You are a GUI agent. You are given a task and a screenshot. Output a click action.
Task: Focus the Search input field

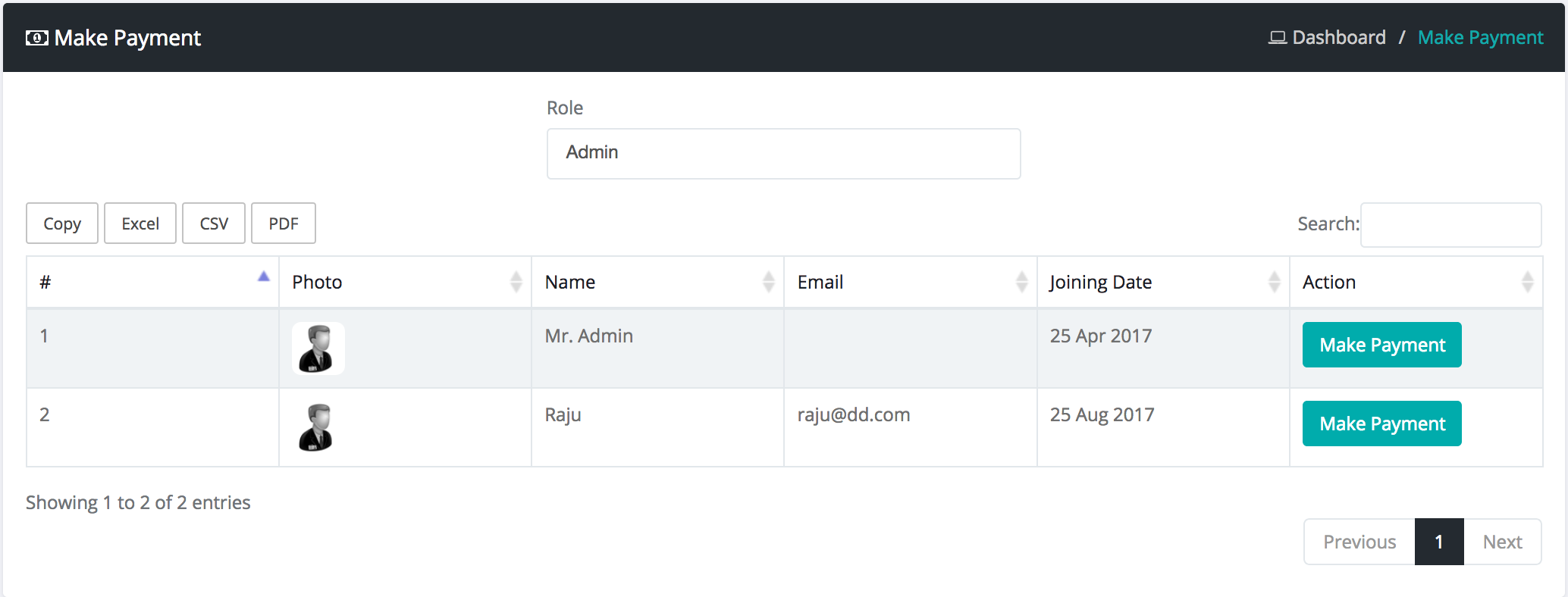click(x=1450, y=225)
